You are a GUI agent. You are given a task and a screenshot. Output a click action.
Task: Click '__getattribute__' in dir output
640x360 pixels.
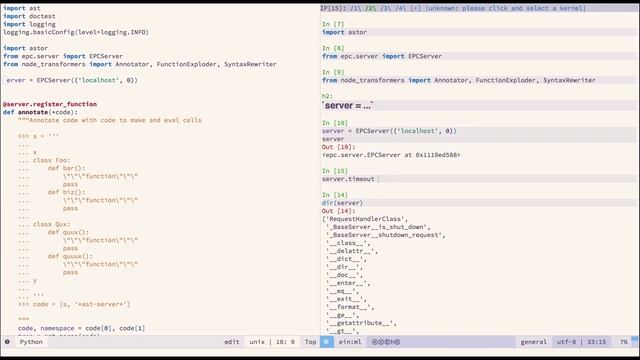361,323
